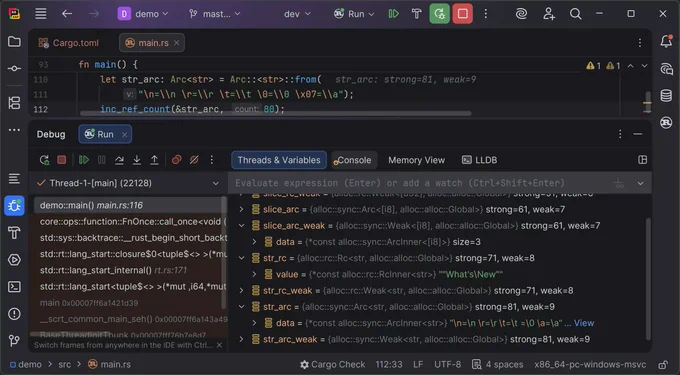Expand the str_arc_weak variable node
The height and width of the screenshot is (375, 680).
click(x=242, y=339)
